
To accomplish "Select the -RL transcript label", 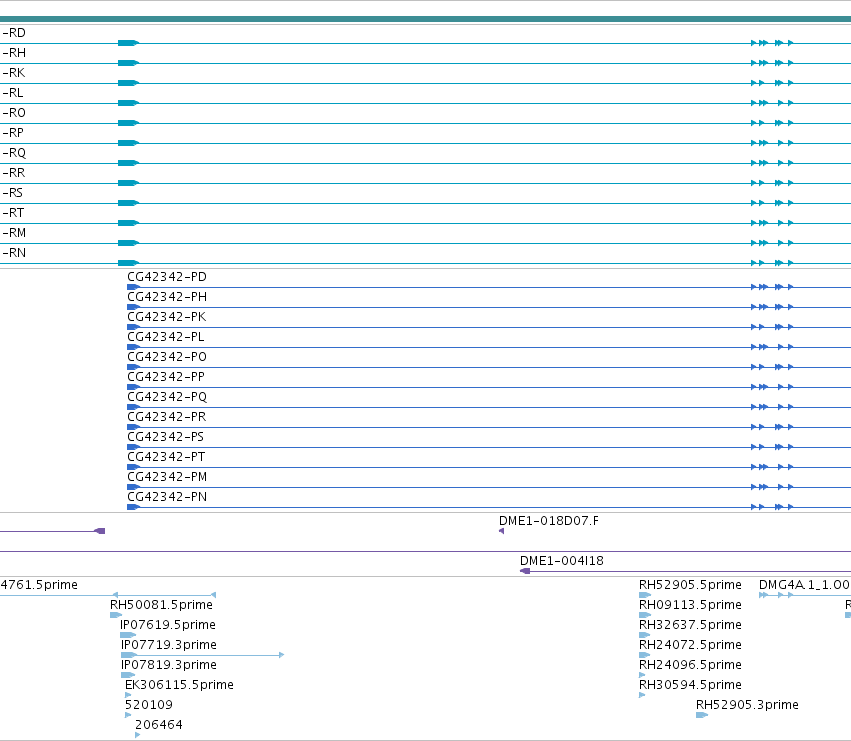I will pyautogui.click(x=13, y=93).
